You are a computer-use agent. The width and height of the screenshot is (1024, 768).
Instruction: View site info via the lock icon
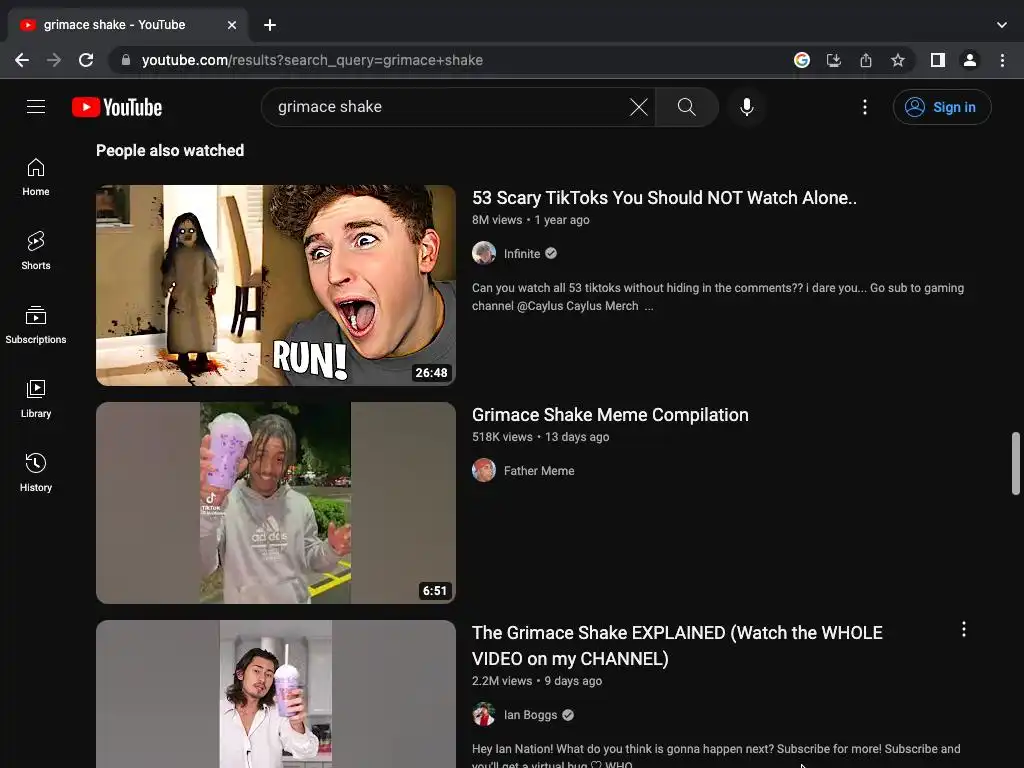pyautogui.click(x=126, y=60)
